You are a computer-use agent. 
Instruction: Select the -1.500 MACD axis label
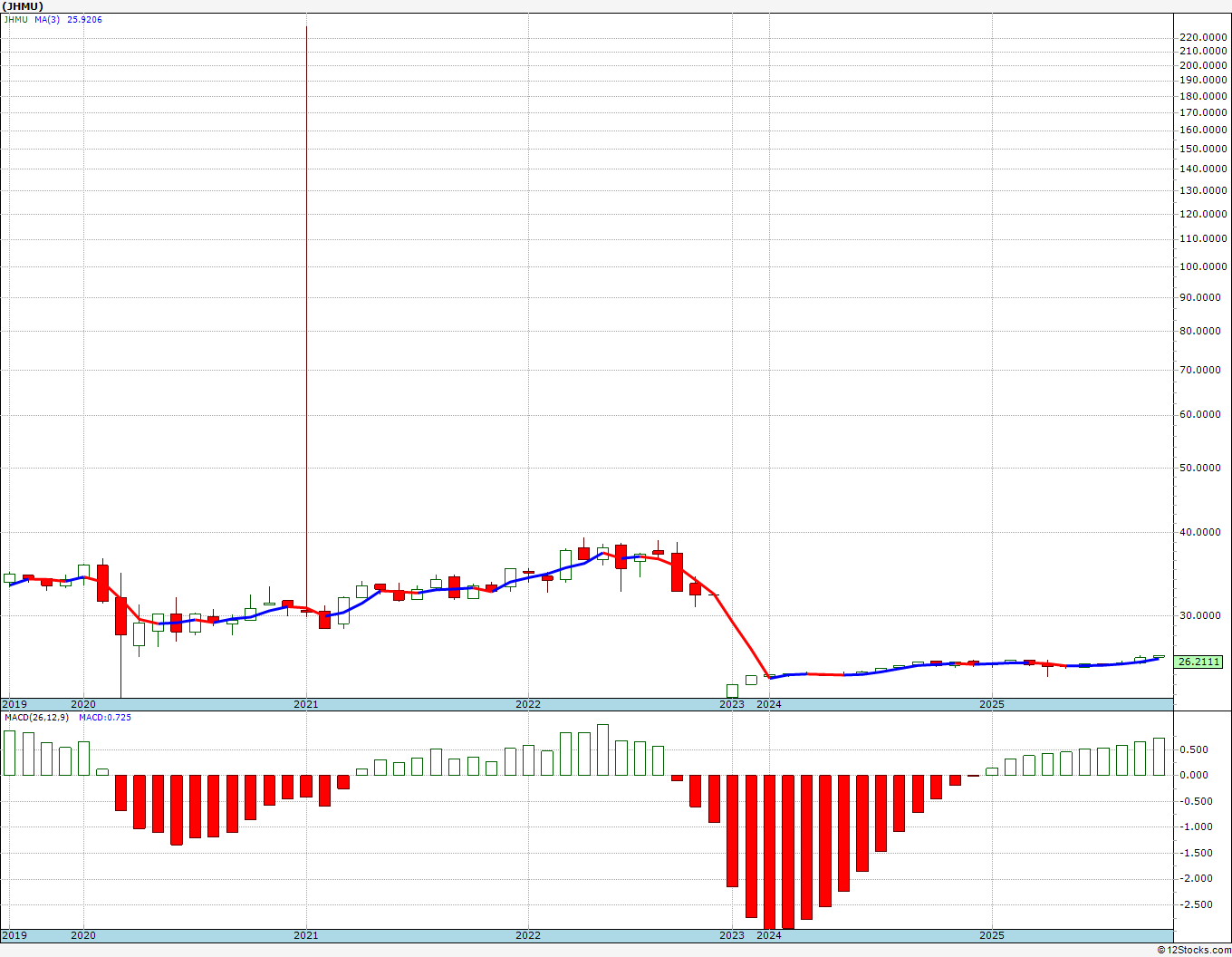tap(1196, 853)
